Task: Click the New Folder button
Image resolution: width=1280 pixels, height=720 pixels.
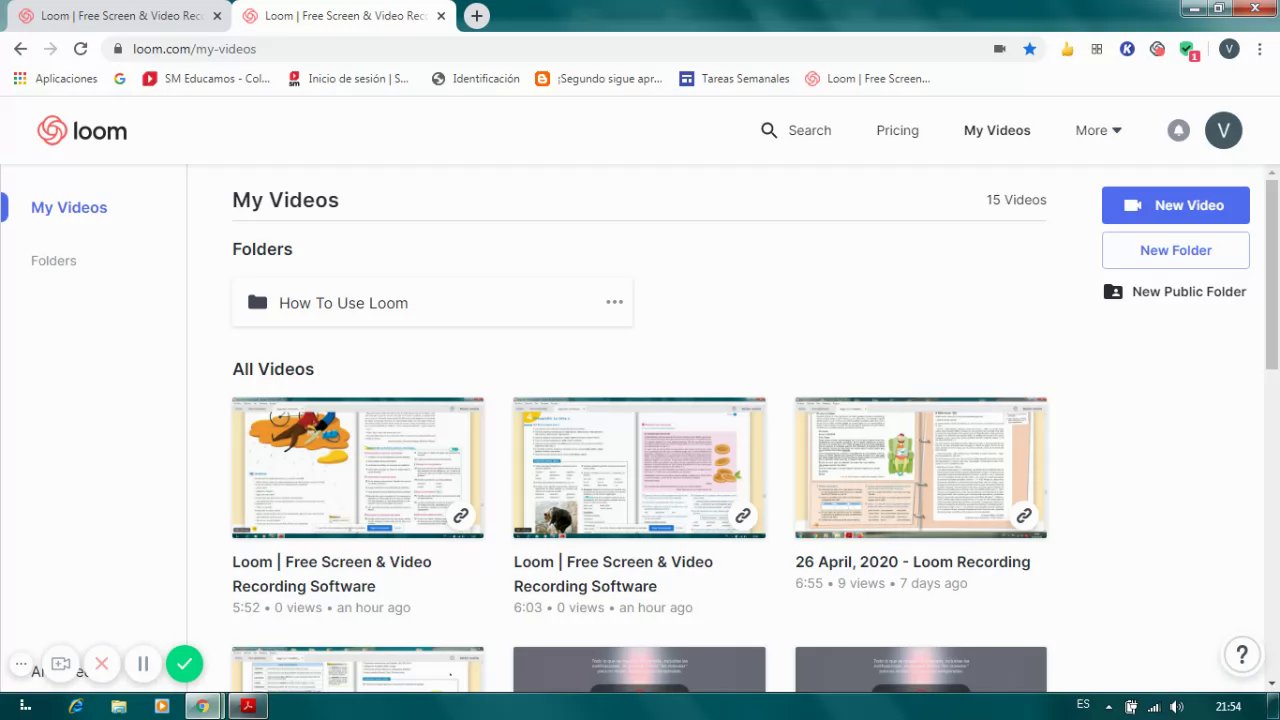Action: (x=1175, y=250)
